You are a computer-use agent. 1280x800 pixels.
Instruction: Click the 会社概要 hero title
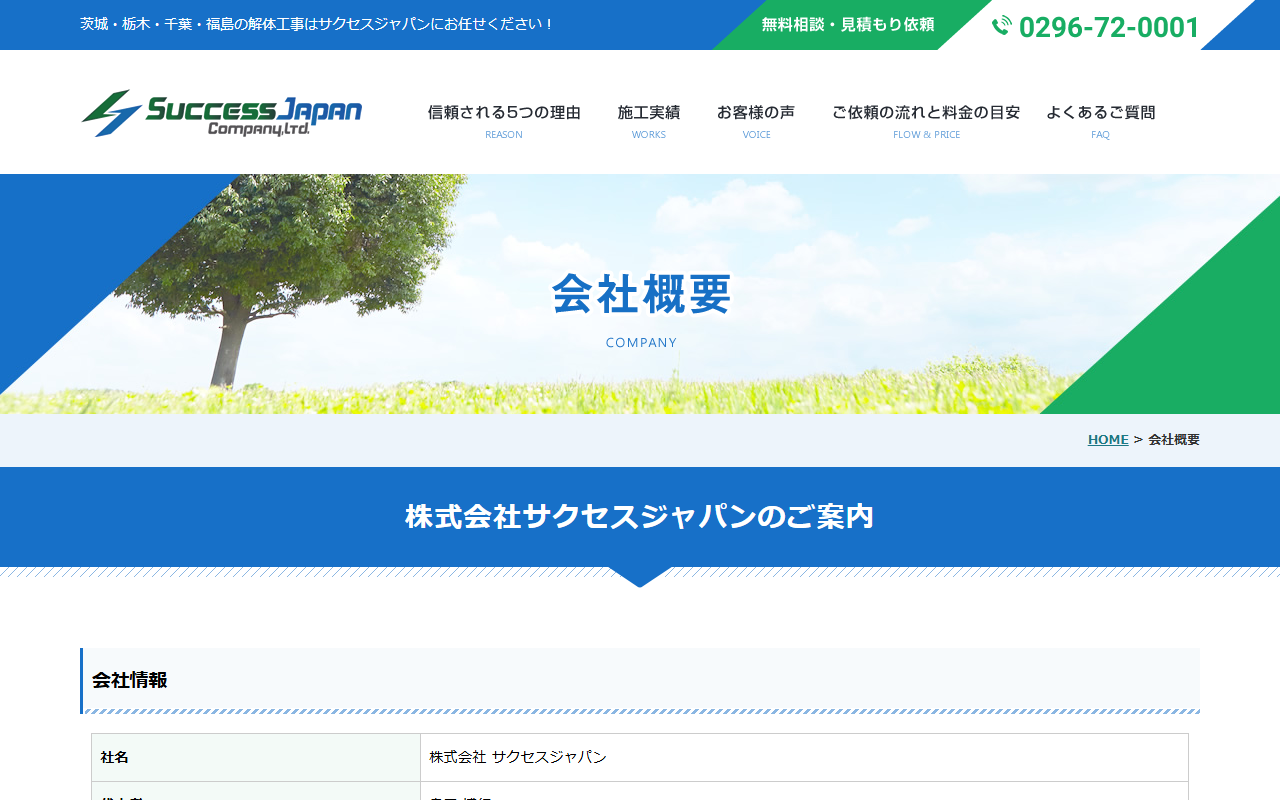641,294
